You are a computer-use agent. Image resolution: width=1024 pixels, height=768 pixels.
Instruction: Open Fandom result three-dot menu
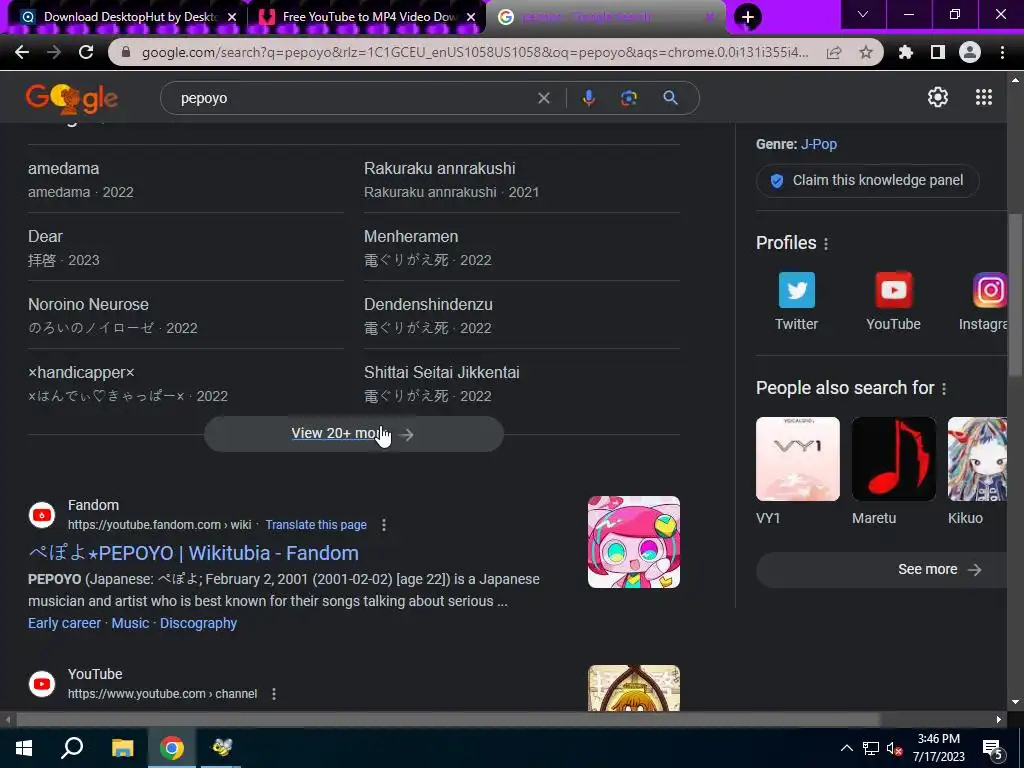pos(384,525)
